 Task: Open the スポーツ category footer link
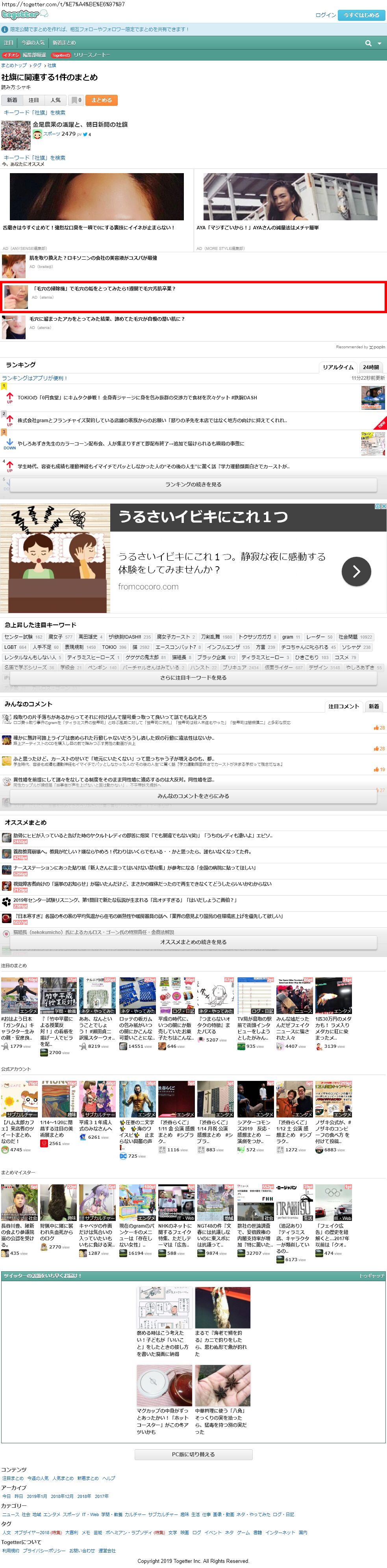pyautogui.click(x=71, y=1514)
